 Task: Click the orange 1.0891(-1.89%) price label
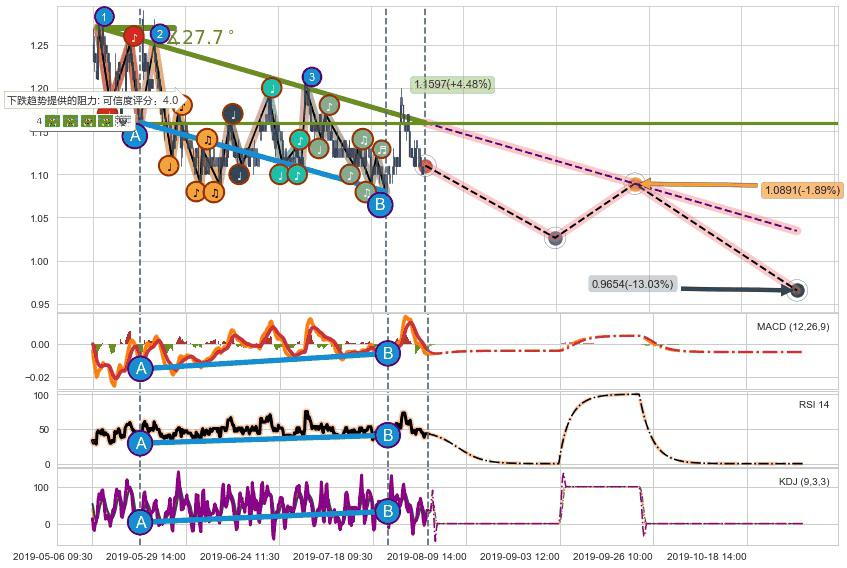coord(801,190)
